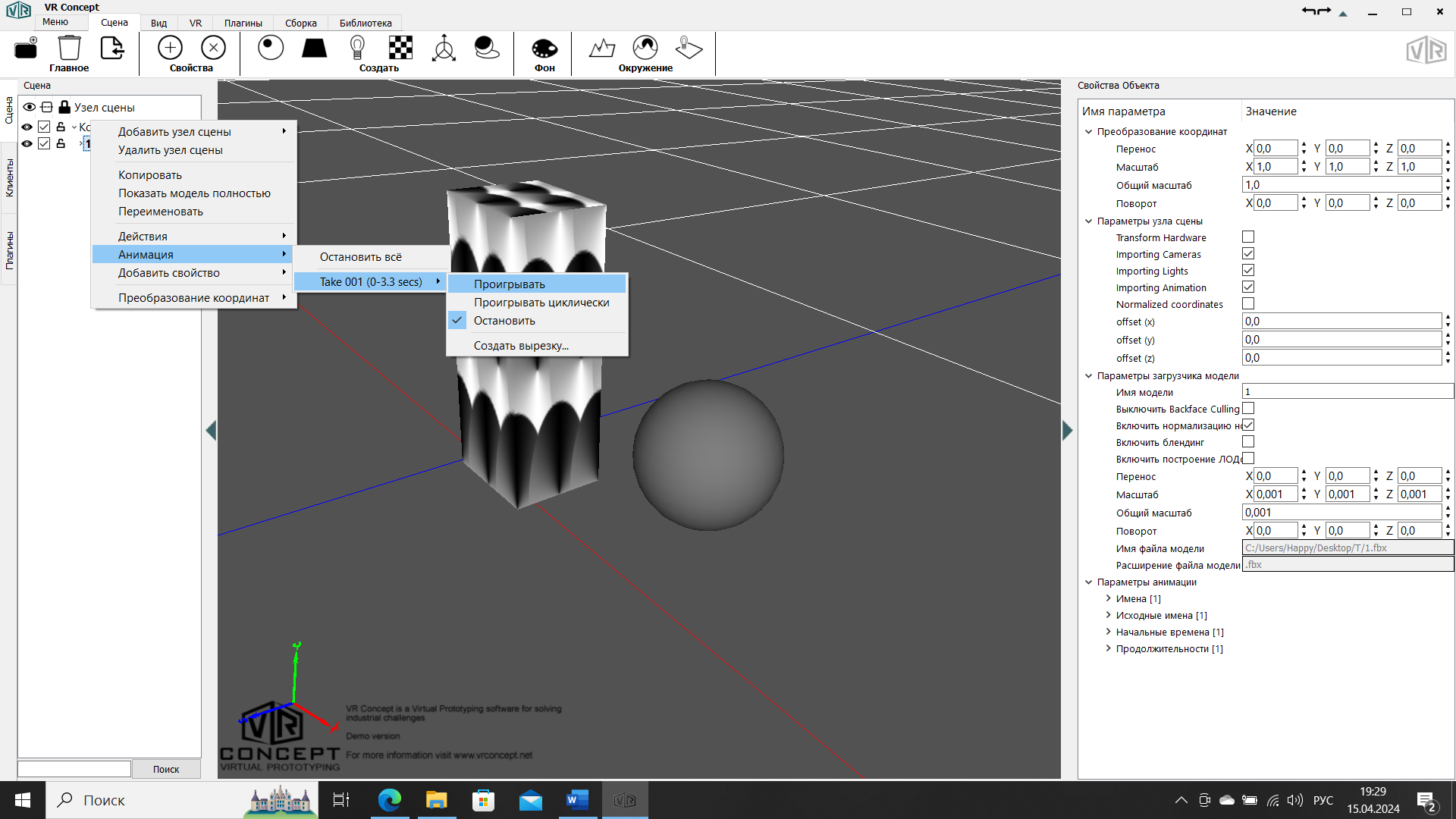This screenshot has height=819, width=1456.
Task: Click the open project folder icon
Action: point(26,49)
